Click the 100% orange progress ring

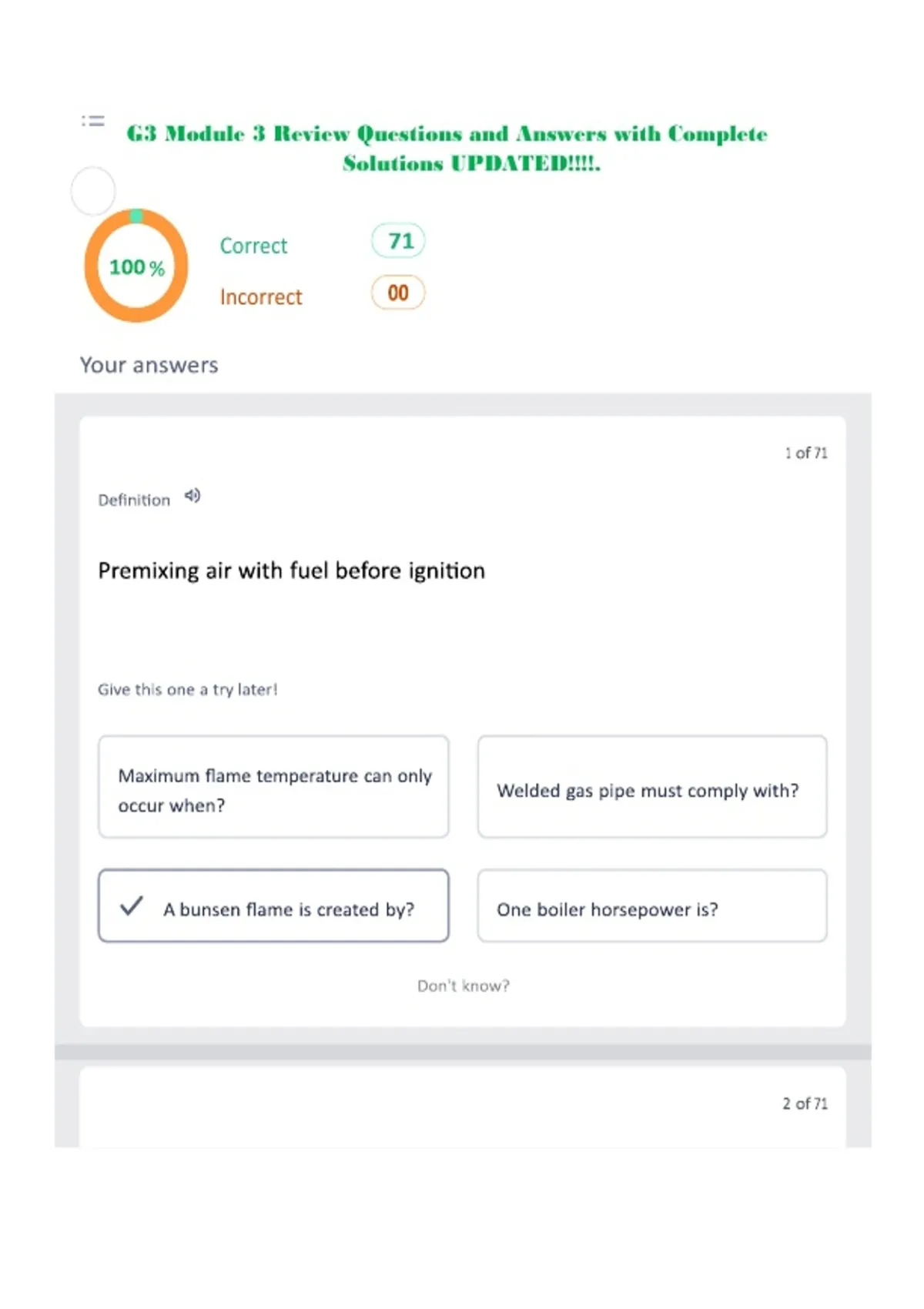coord(136,266)
